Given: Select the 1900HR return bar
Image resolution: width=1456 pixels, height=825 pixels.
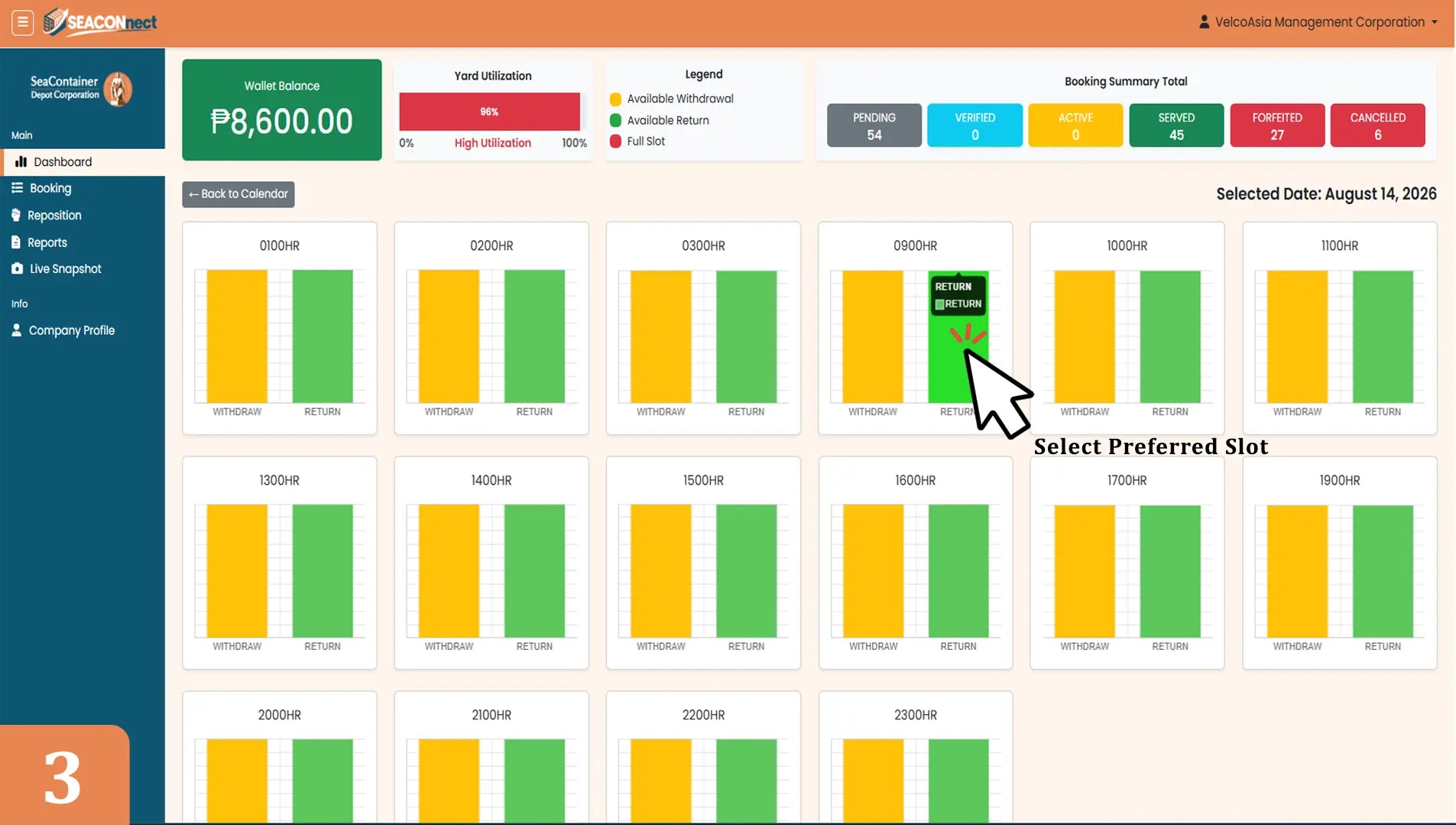Looking at the screenshot, I should click(1383, 571).
